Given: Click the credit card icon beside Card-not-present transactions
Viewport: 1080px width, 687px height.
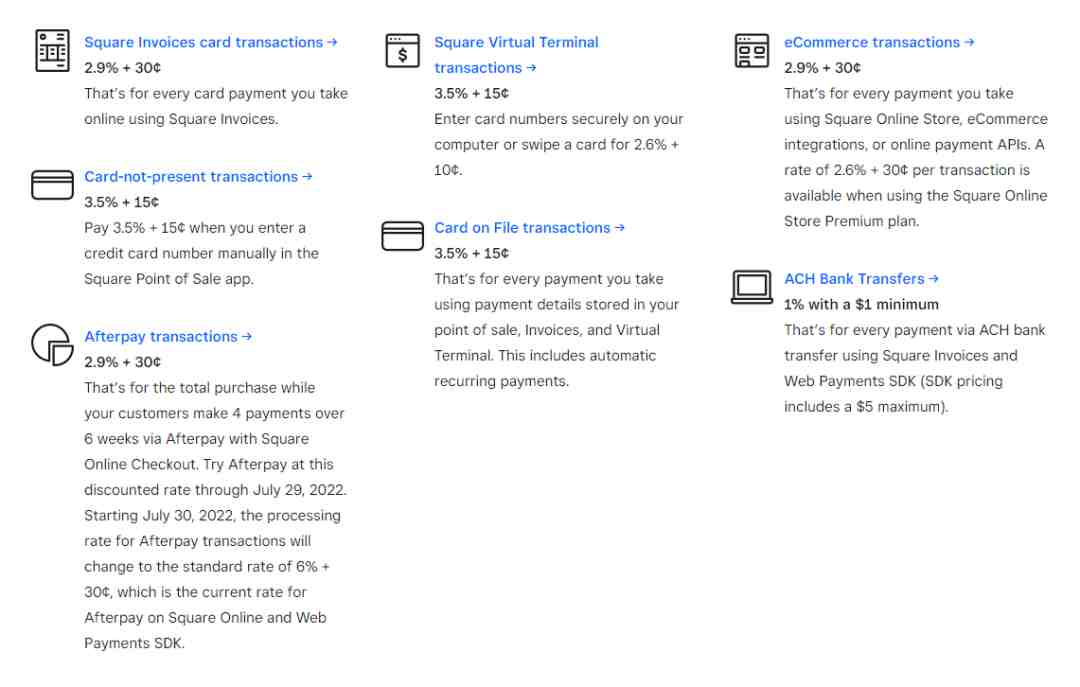Looking at the screenshot, I should [x=52, y=185].
